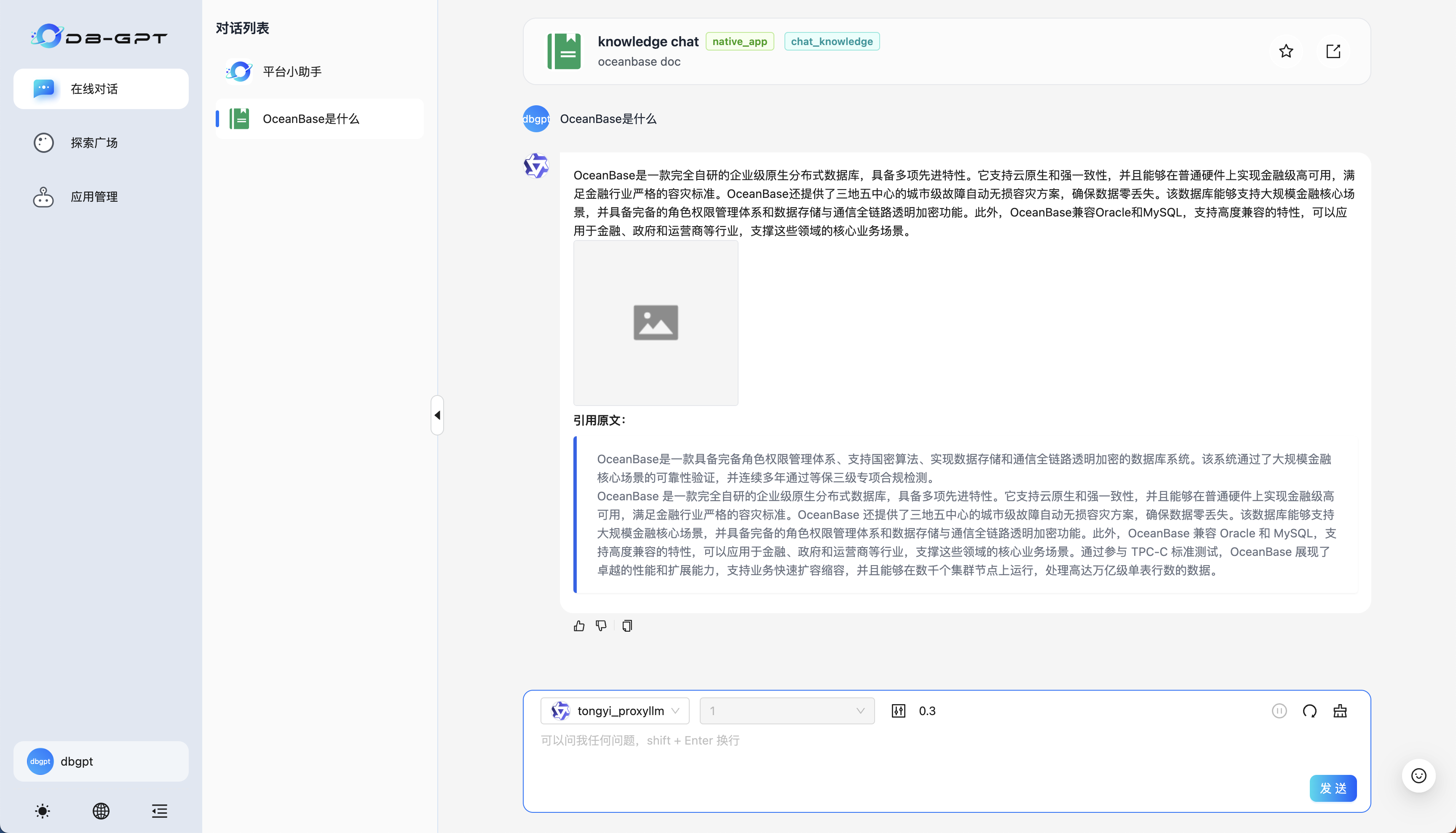The width and height of the screenshot is (1456, 833).
Task: Give a thumbs up to the answer
Action: [579, 625]
